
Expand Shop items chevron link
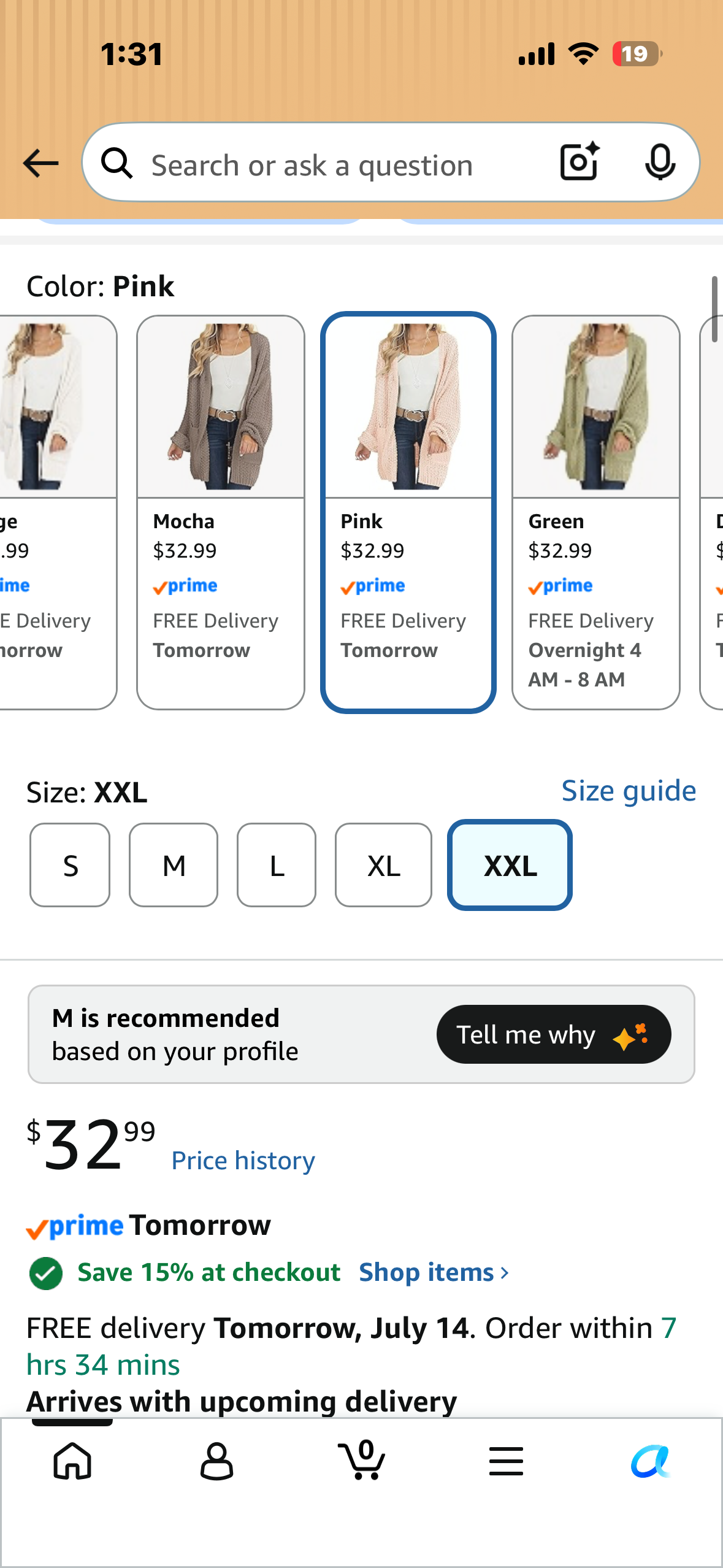click(434, 1272)
